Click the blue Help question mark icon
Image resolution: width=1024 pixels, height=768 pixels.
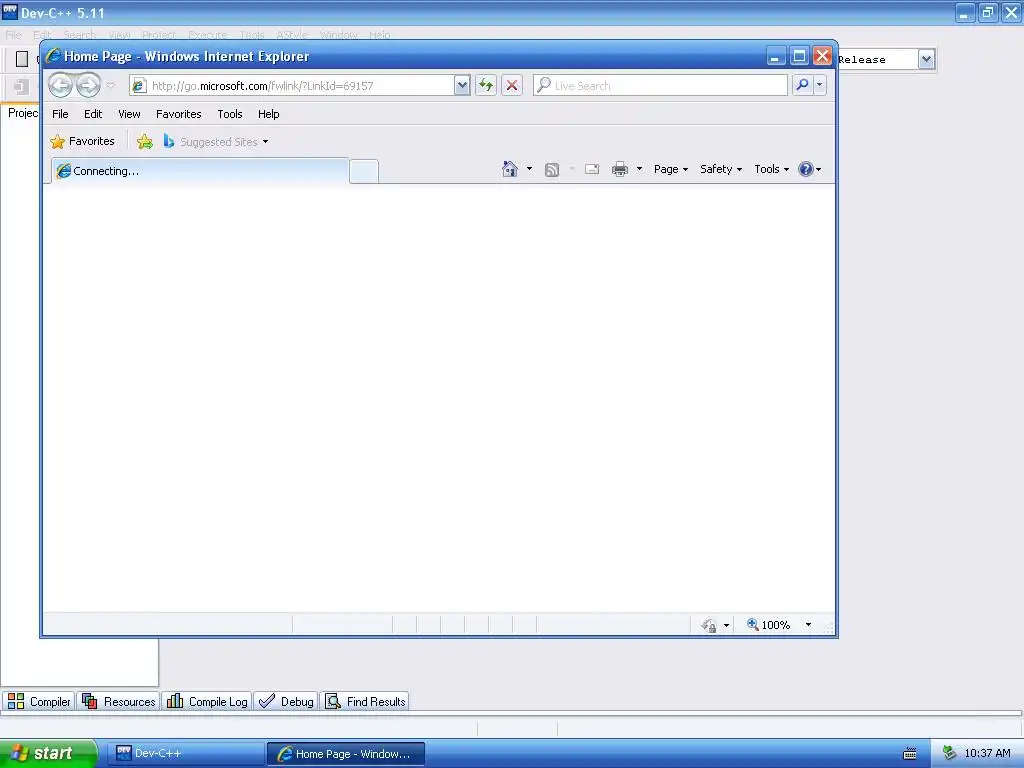click(x=806, y=169)
